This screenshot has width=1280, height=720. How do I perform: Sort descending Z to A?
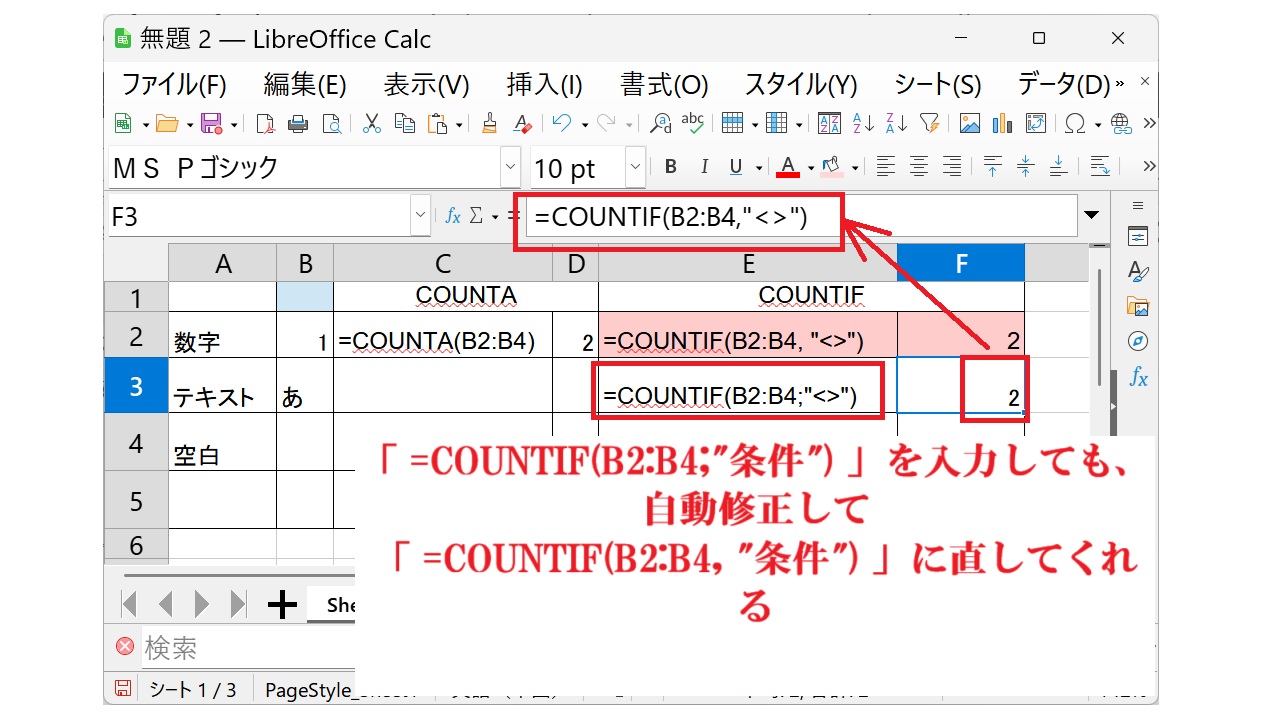click(896, 123)
